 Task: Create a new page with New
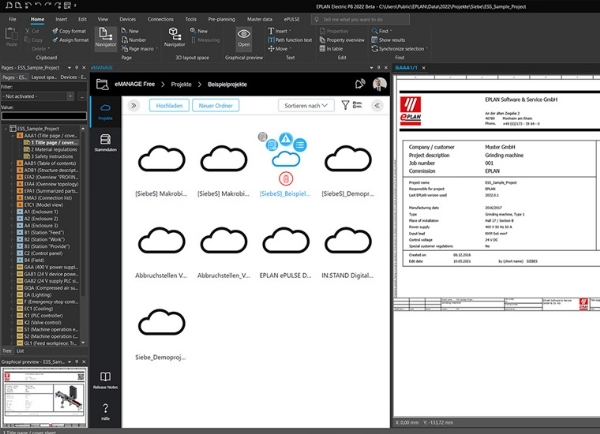130,31
